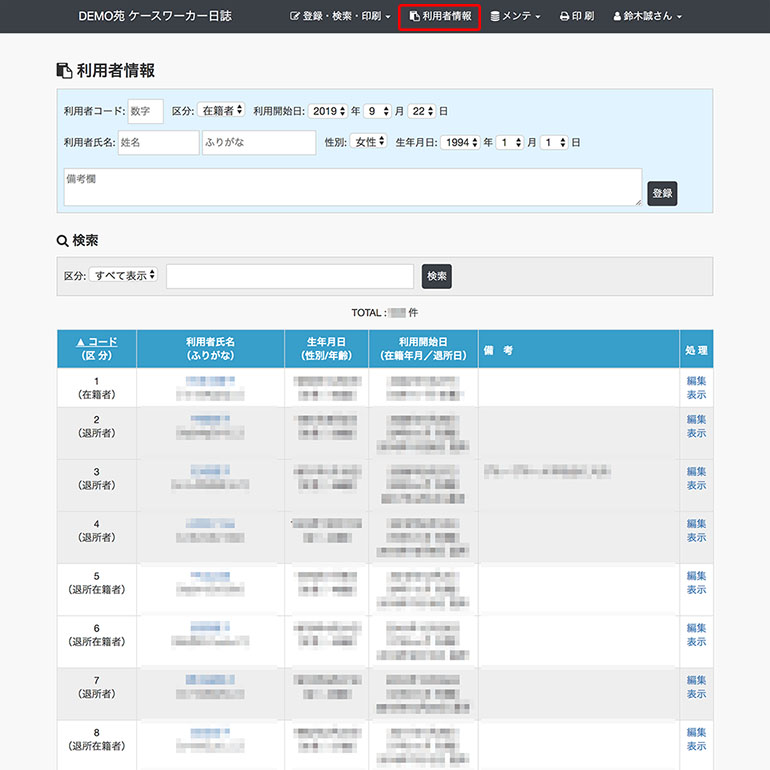Click 編集 for user code 8

point(696,732)
